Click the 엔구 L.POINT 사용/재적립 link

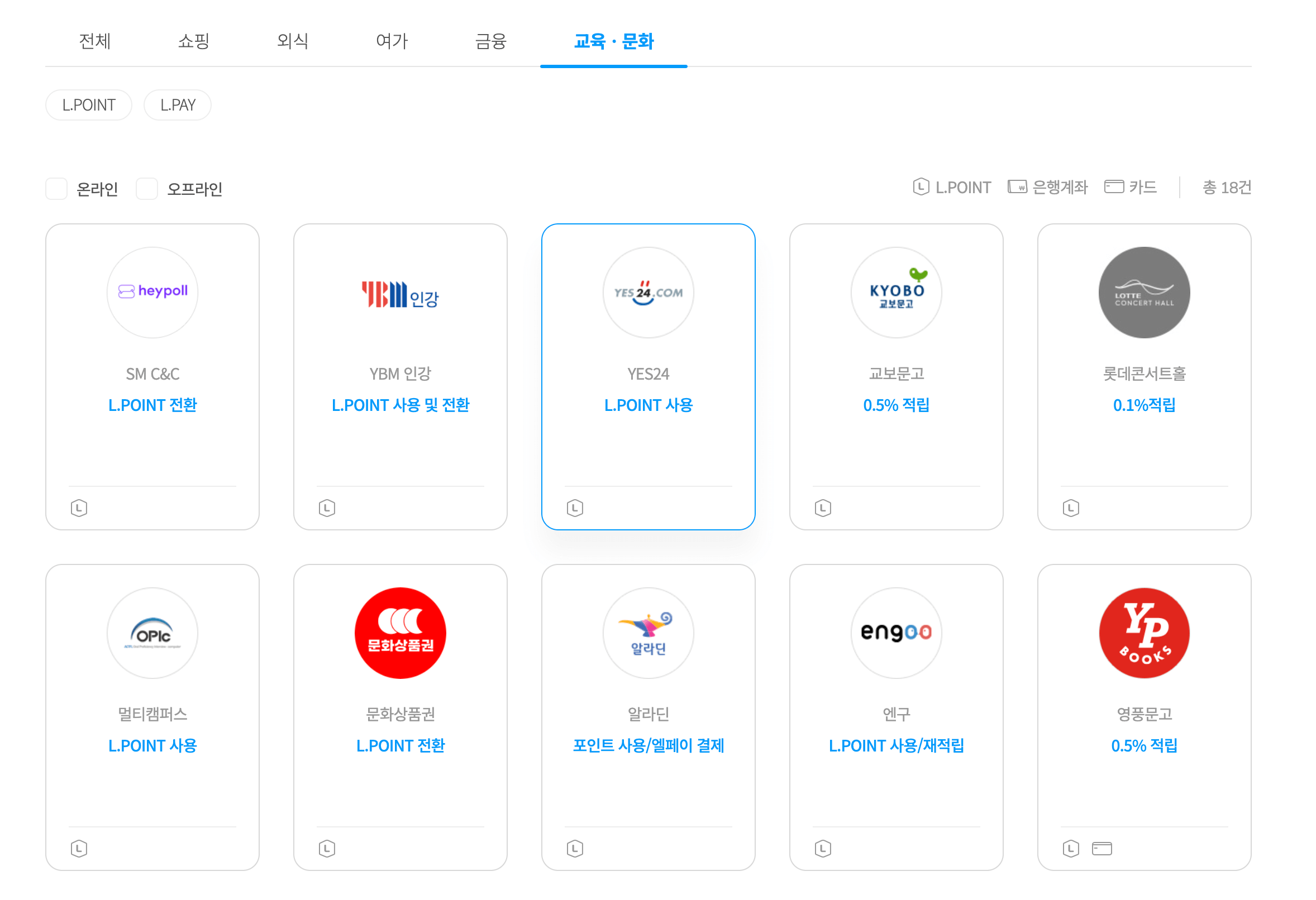(x=897, y=745)
